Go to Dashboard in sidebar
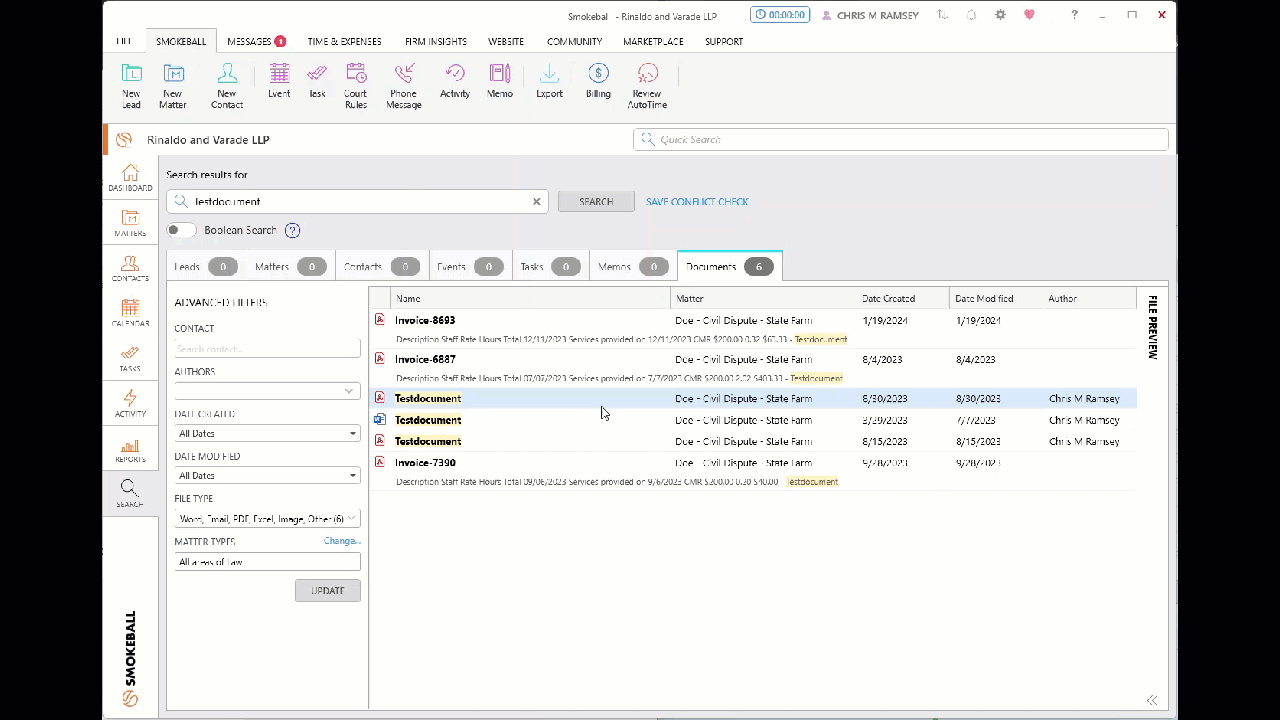This screenshot has width=1280, height=720. click(x=130, y=177)
